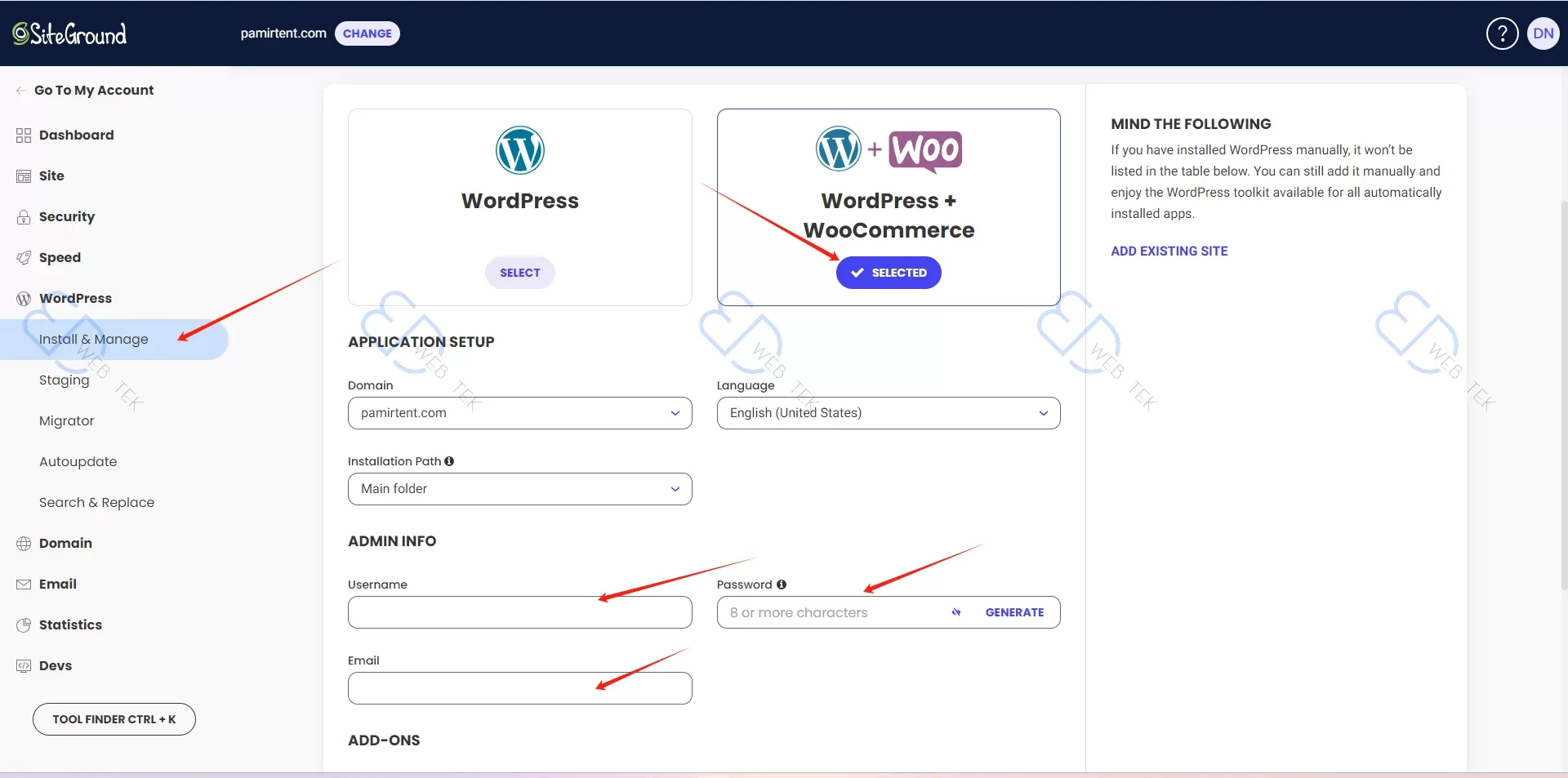The height and width of the screenshot is (778, 1568).
Task: Click the APPLICATION SETUP heading
Action: click(x=421, y=342)
